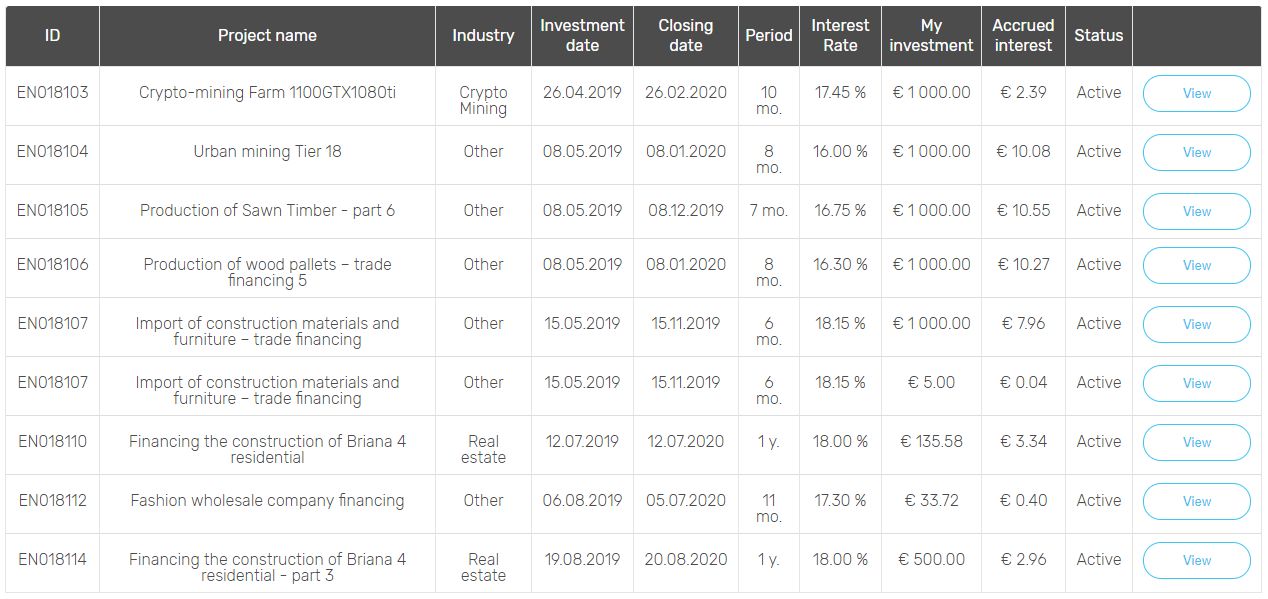The height and width of the screenshot is (599, 1268).
Task: Open View for Crypto-mining Farm project
Action: [1196, 93]
